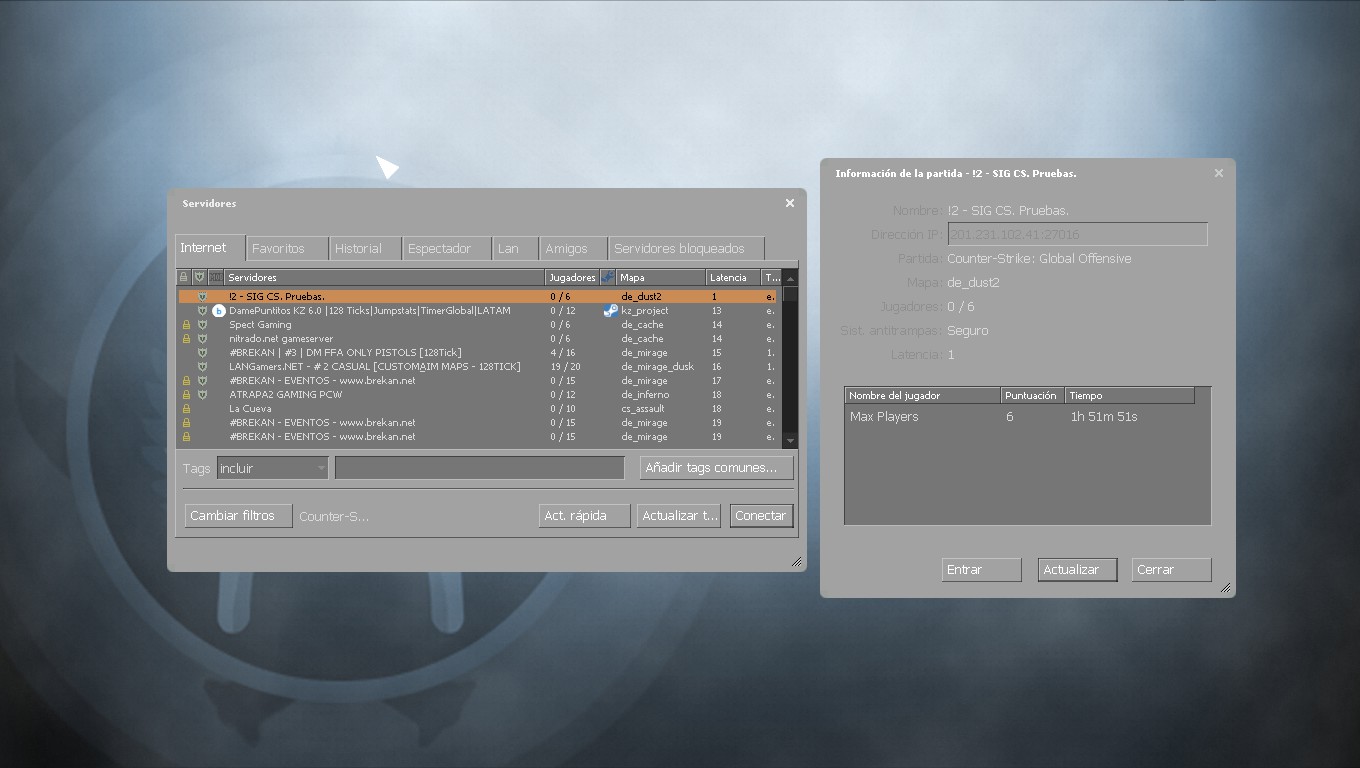Viewport: 1360px width, 768px height.
Task: Click lock icon on La Cueva row
Action: [x=186, y=409]
